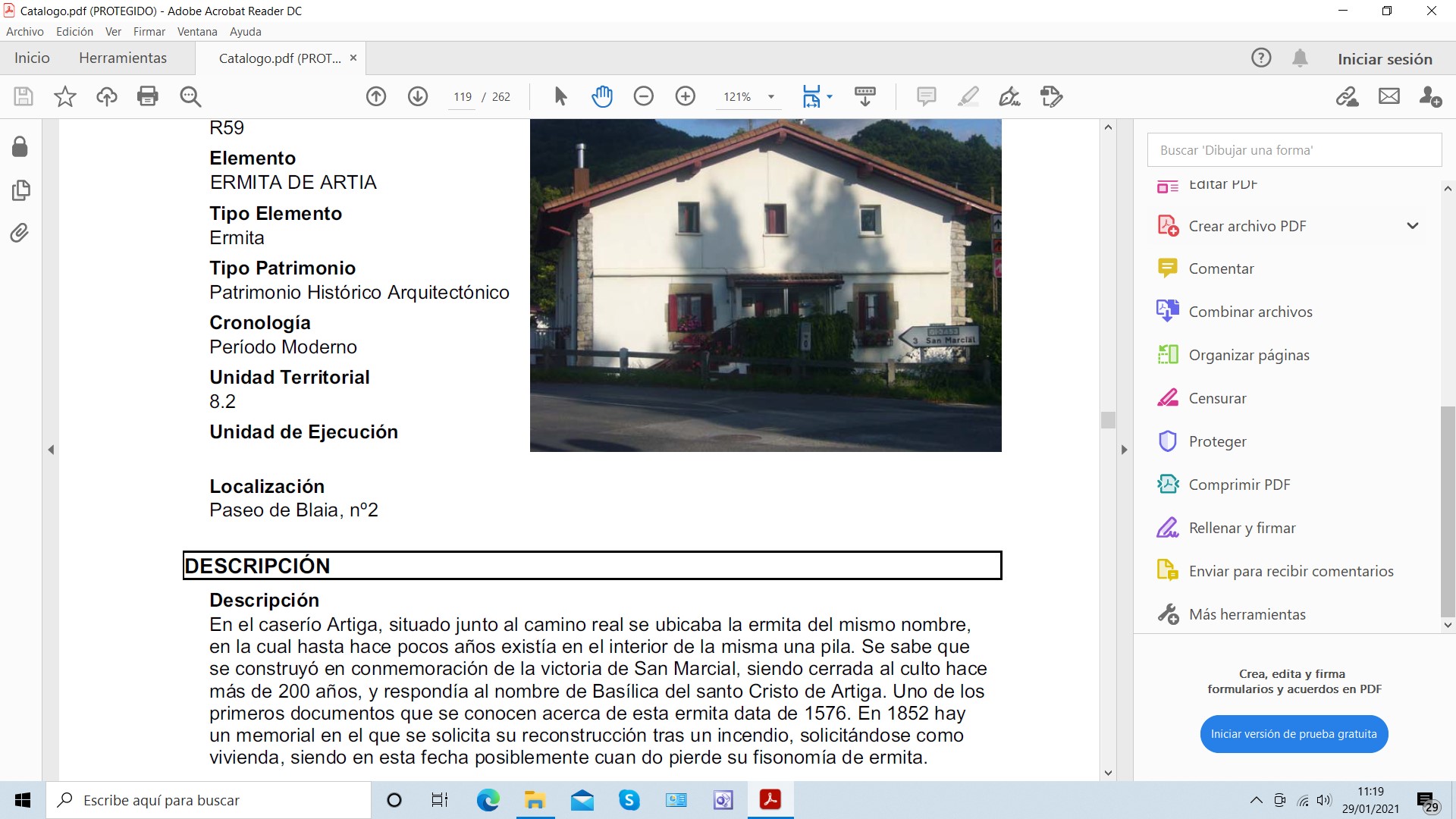Open Microsoft Edge from taskbar

(488, 800)
